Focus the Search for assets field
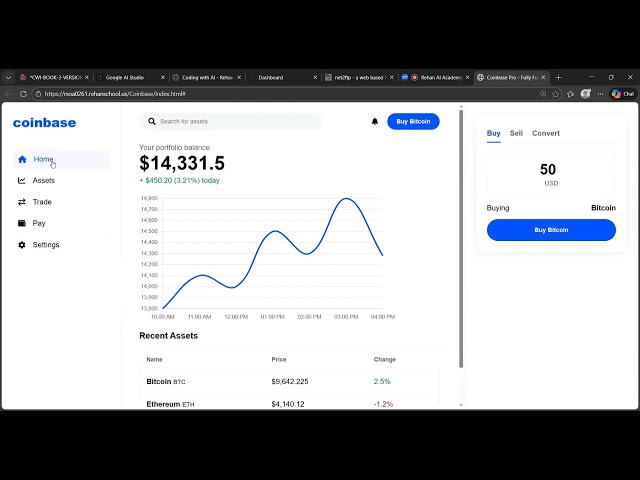640x480 pixels. (231, 122)
